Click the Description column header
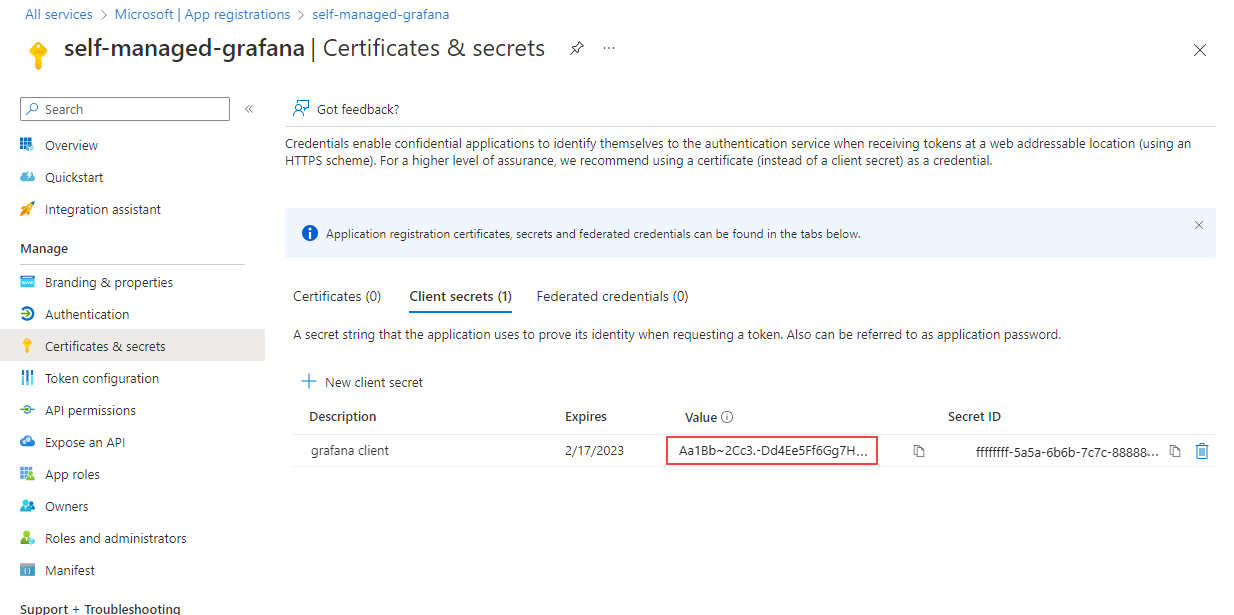 tap(343, 416)
